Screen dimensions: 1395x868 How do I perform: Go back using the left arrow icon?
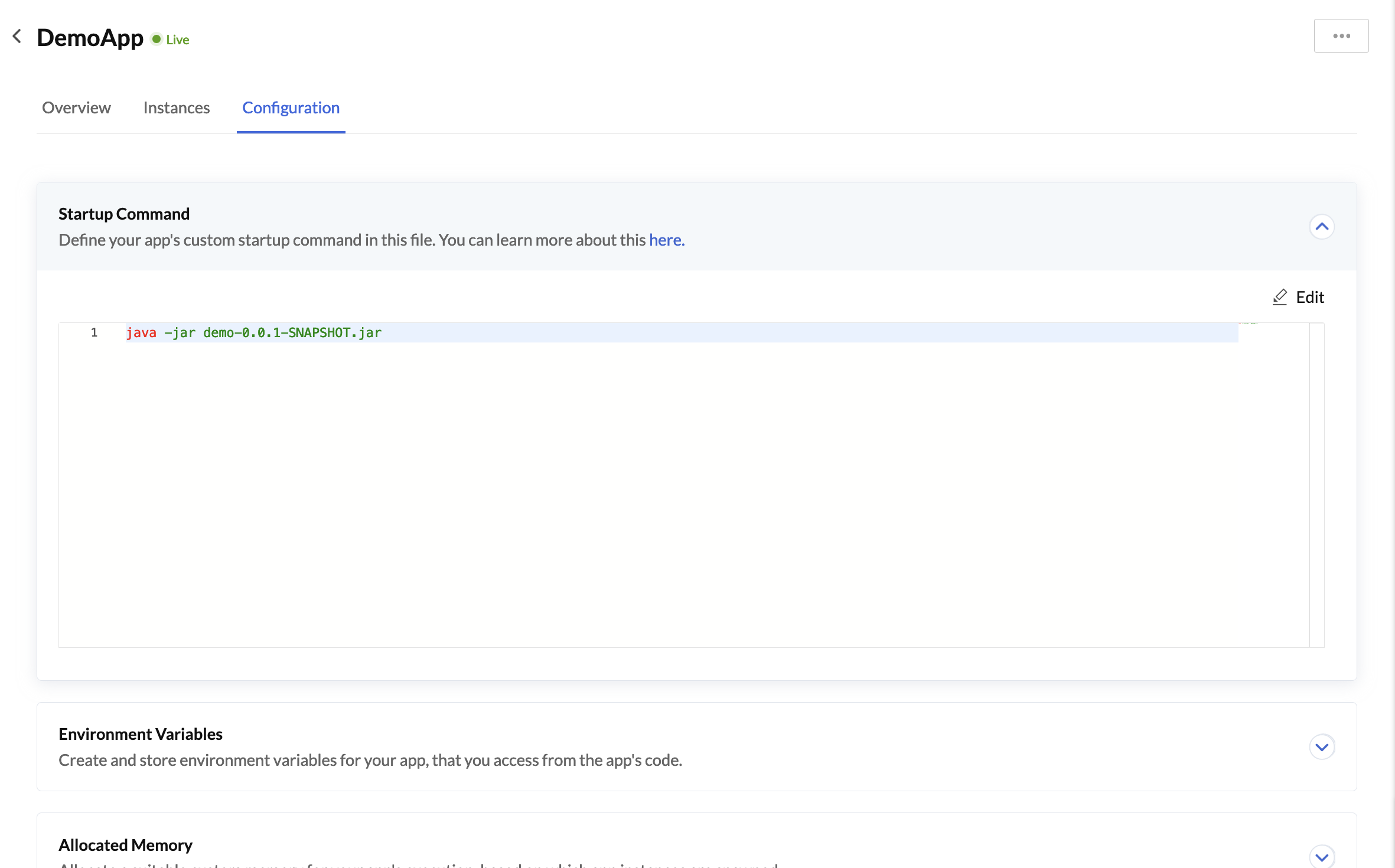17,37
